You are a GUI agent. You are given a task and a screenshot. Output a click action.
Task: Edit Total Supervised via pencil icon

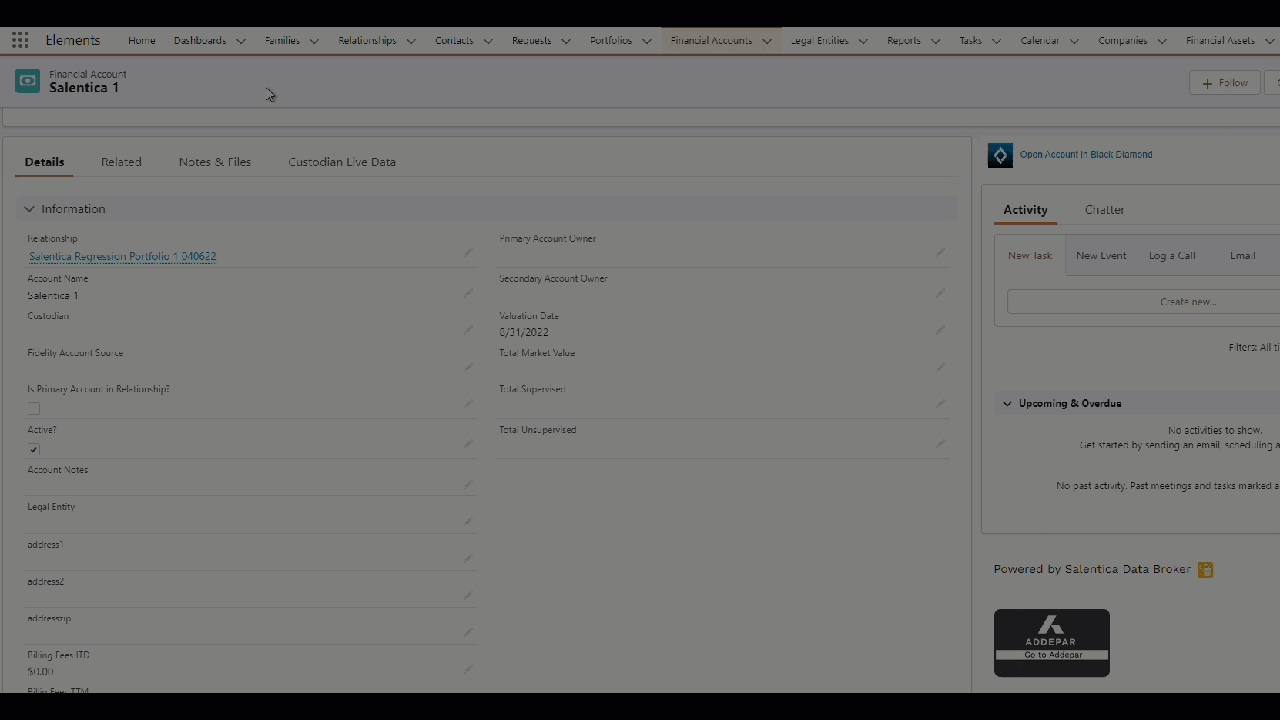point(940,404)
